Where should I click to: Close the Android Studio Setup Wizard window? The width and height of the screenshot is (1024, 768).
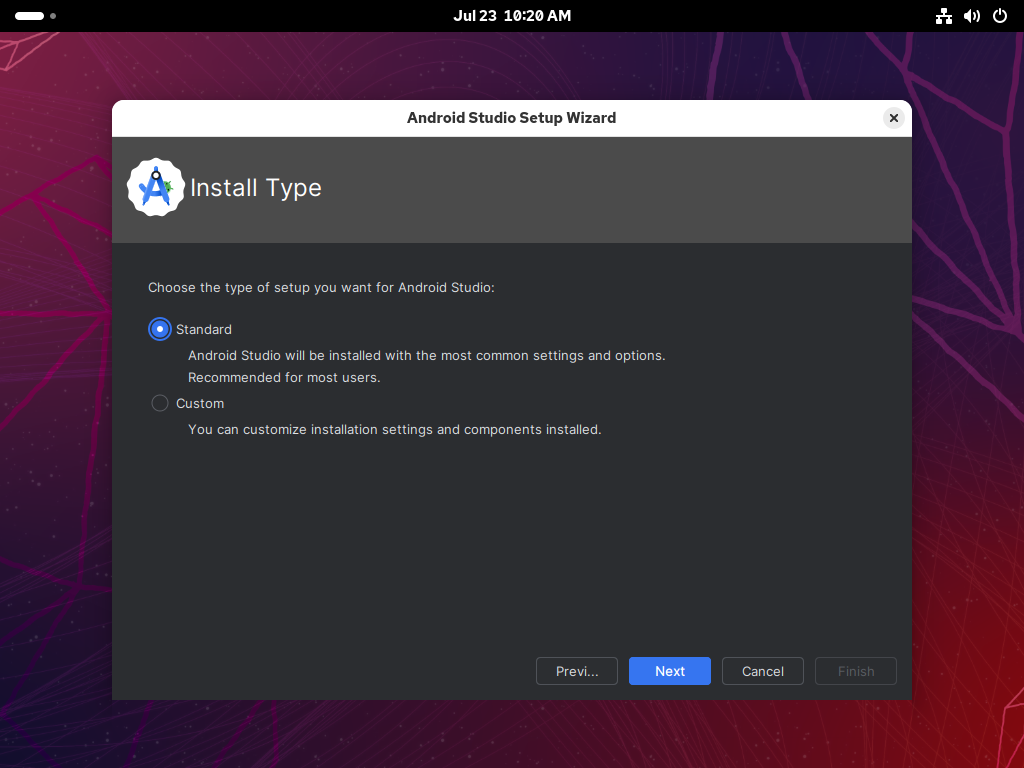(893, 118)
